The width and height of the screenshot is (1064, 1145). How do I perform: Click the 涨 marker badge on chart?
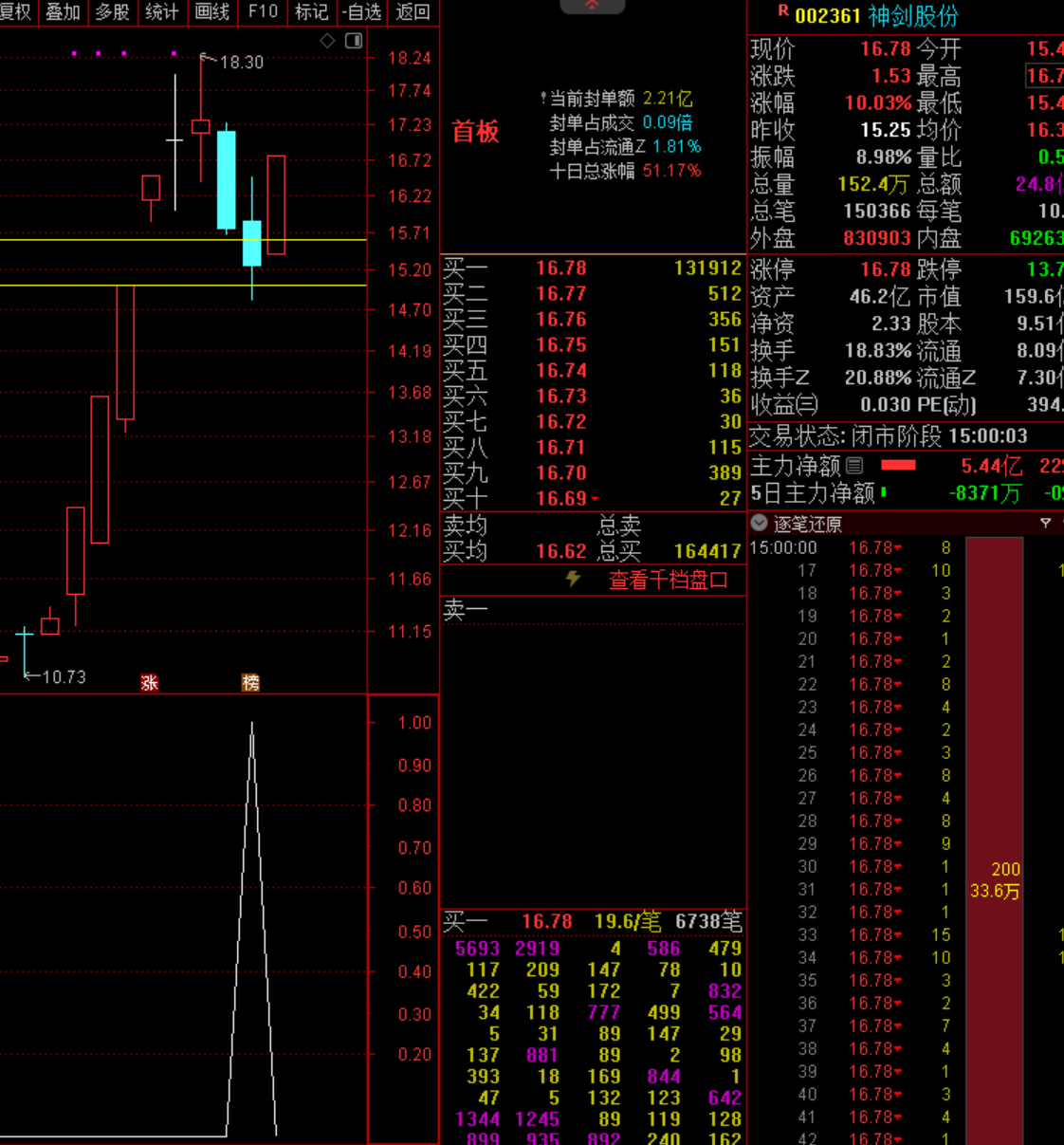[x=149, y=682]
